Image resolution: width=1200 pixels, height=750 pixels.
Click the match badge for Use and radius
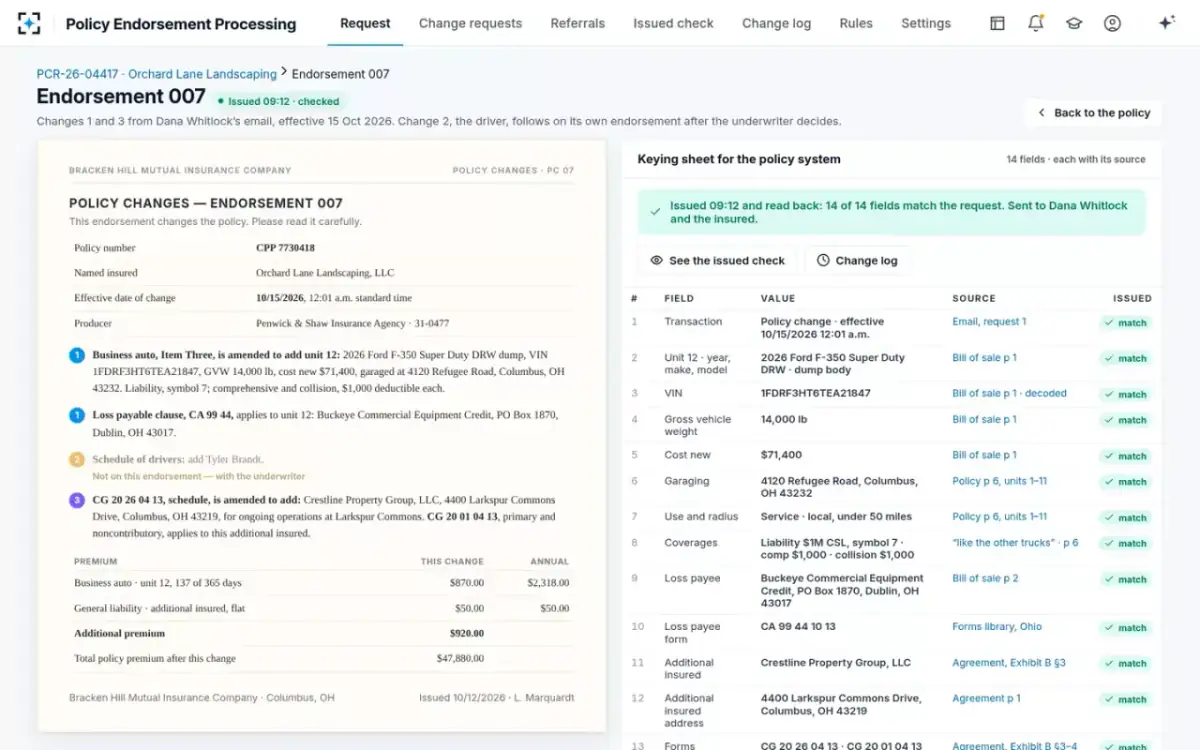pos(1125,518)
